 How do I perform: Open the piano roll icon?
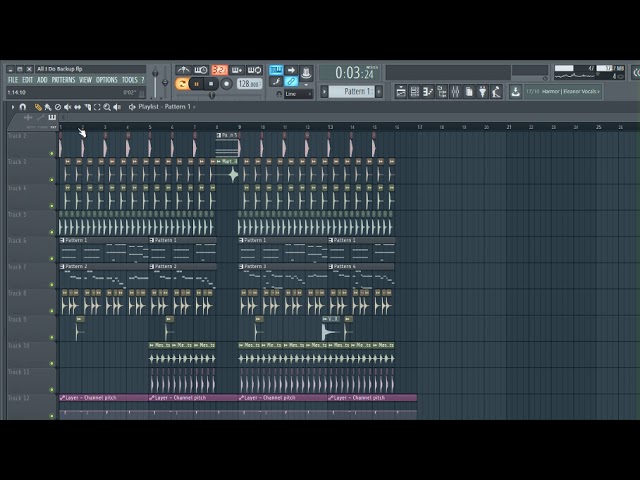point(428,92)
